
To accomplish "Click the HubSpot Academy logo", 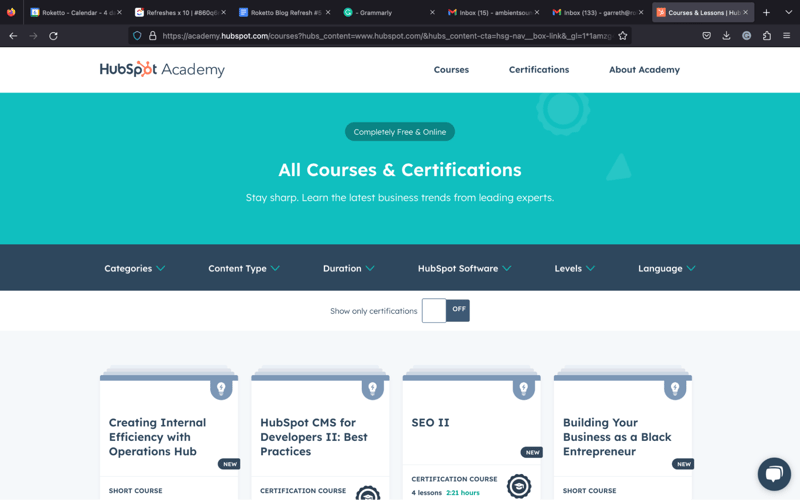I will (162, 70).
